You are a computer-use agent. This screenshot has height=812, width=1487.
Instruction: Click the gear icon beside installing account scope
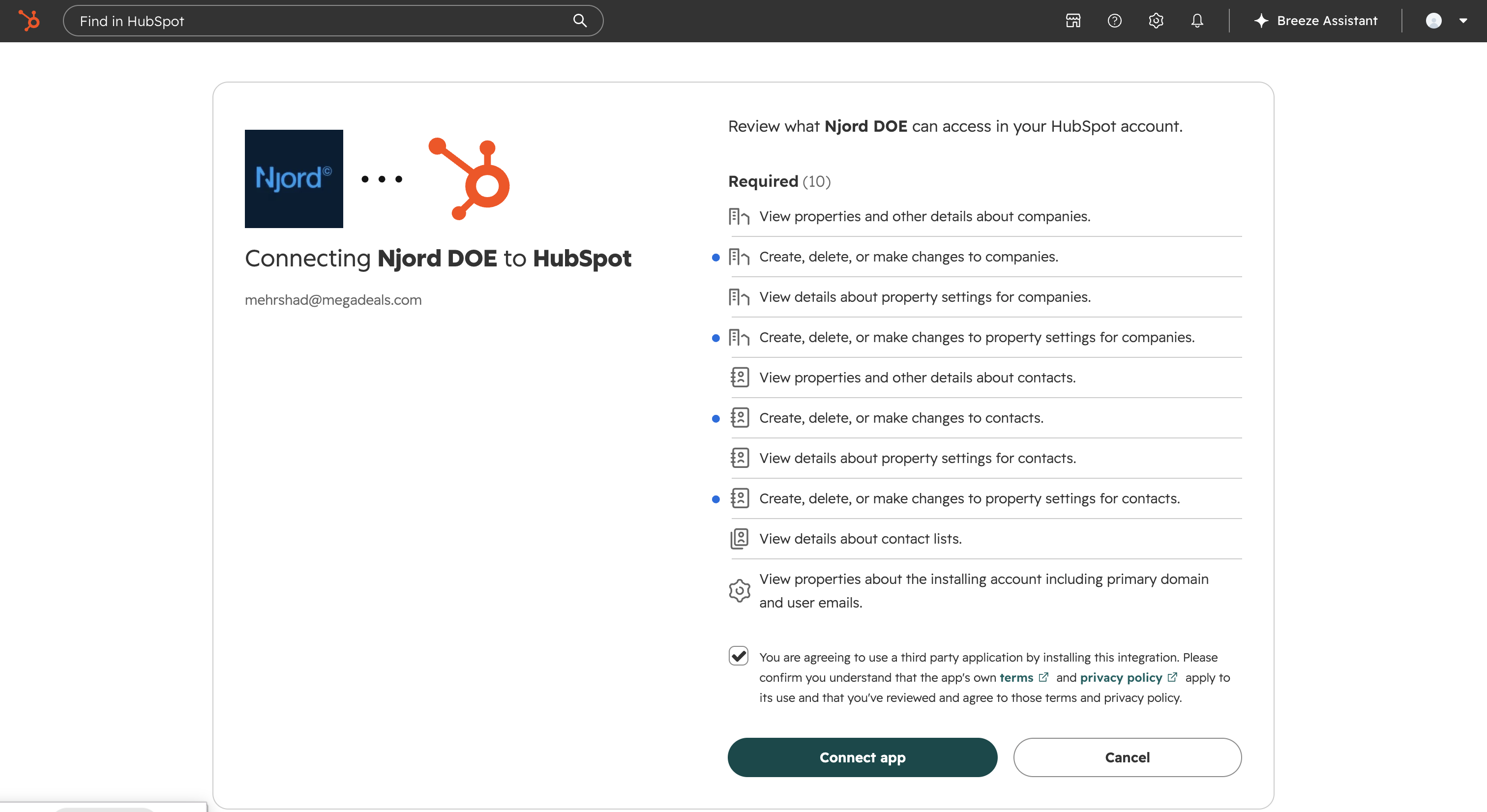(x=740, y=591)
